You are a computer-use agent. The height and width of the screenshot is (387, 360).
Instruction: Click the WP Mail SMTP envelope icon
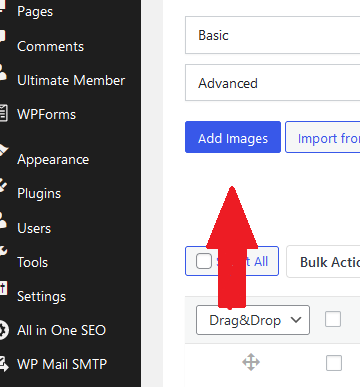[3, 364]
